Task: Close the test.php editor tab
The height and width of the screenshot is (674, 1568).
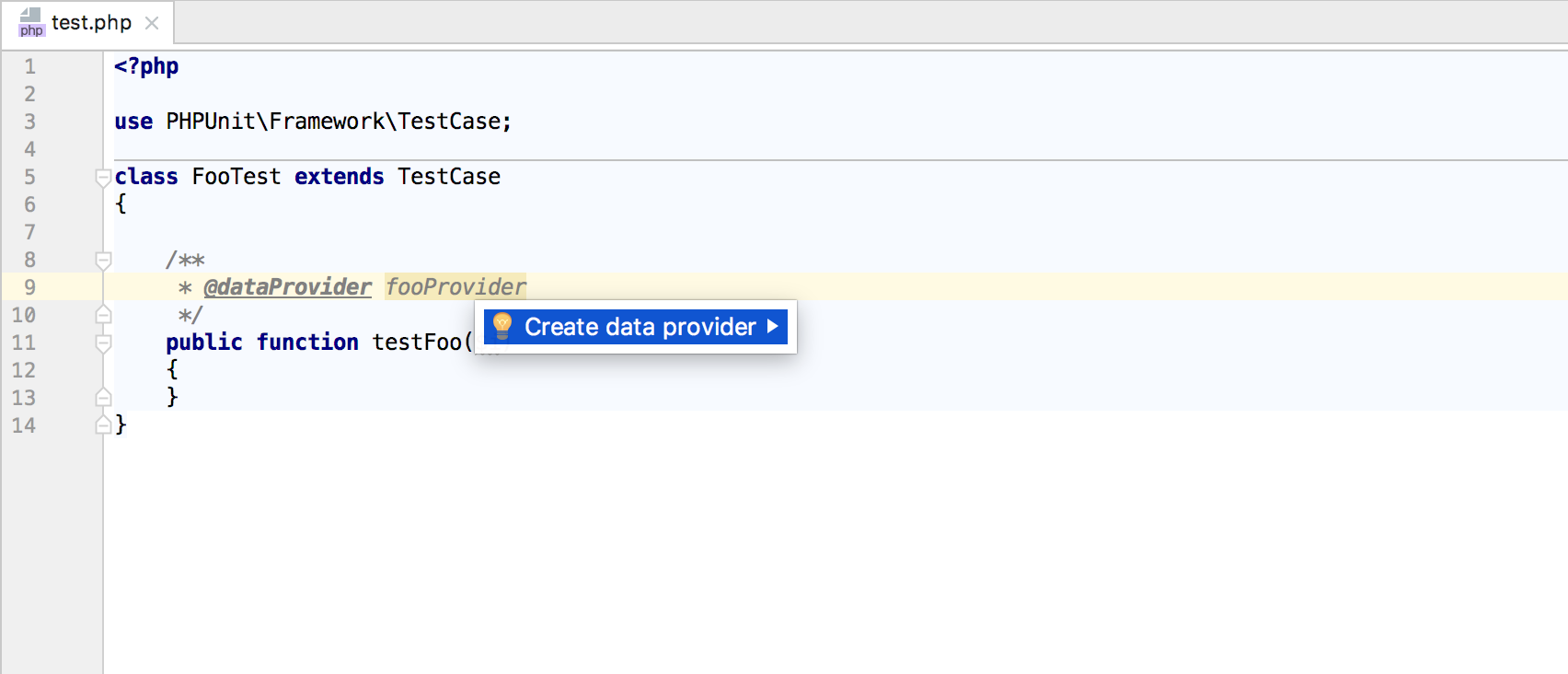Action: (152, 23)
